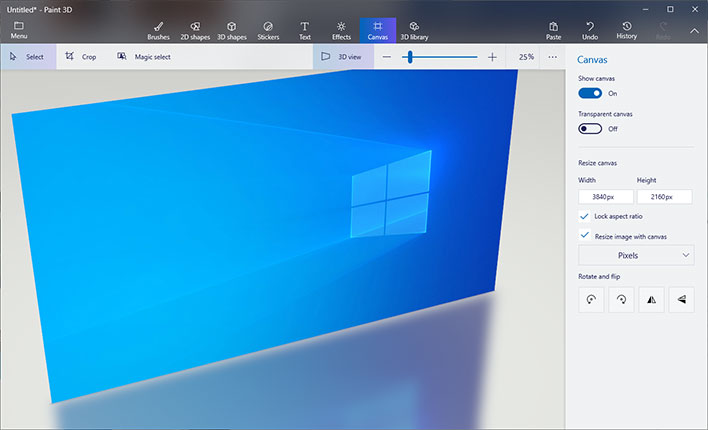Screen dimensions: 708x430
Task: Uncheck Lock aspect ratio
Action: click(584, 216)
